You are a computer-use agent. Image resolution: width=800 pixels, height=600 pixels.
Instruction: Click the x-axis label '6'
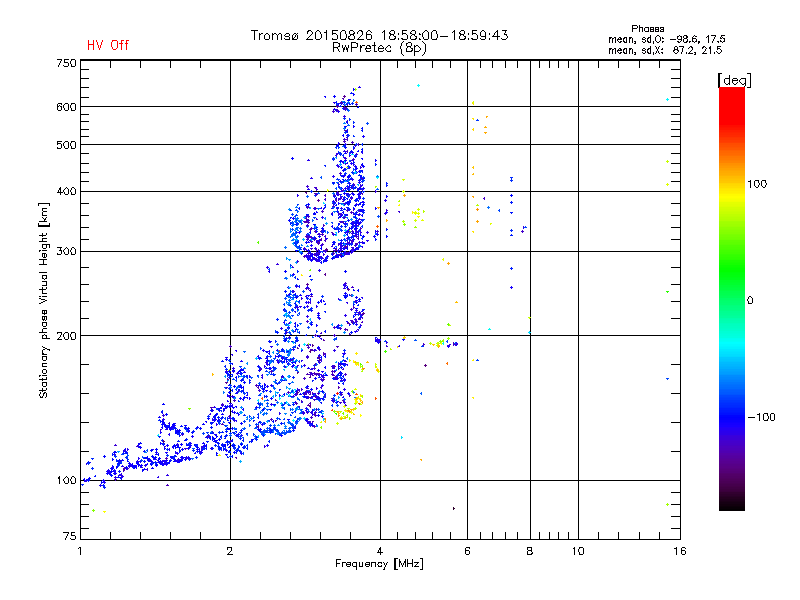pyautogui.click(x=467, y=551)
